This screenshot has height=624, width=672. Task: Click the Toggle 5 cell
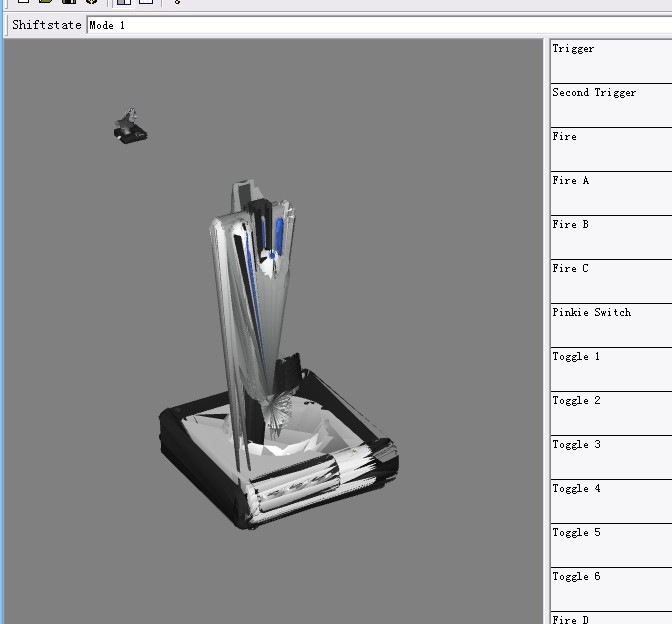point(610,544)
